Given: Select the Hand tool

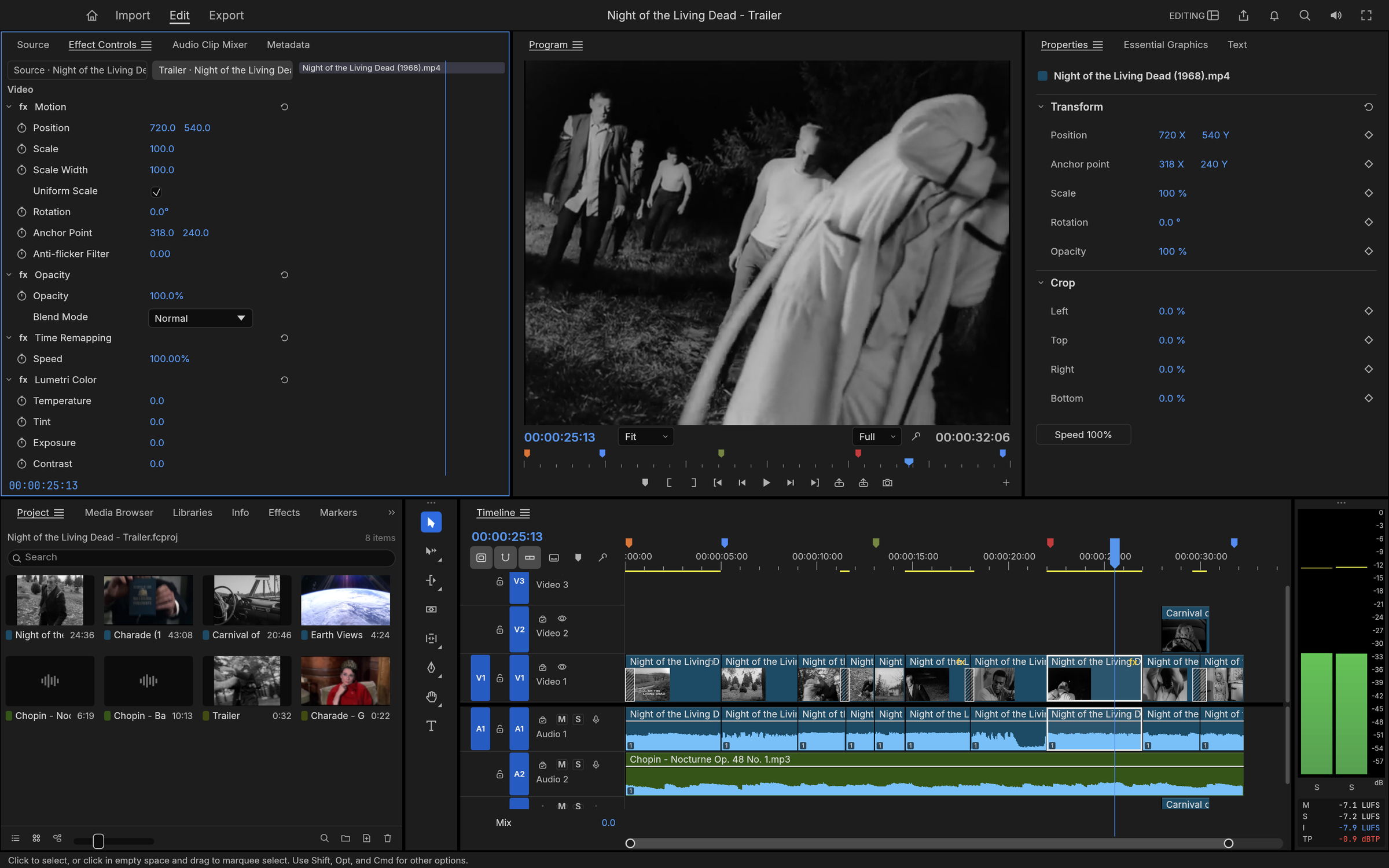Looking at the screenshot, I should pos(431,697).
